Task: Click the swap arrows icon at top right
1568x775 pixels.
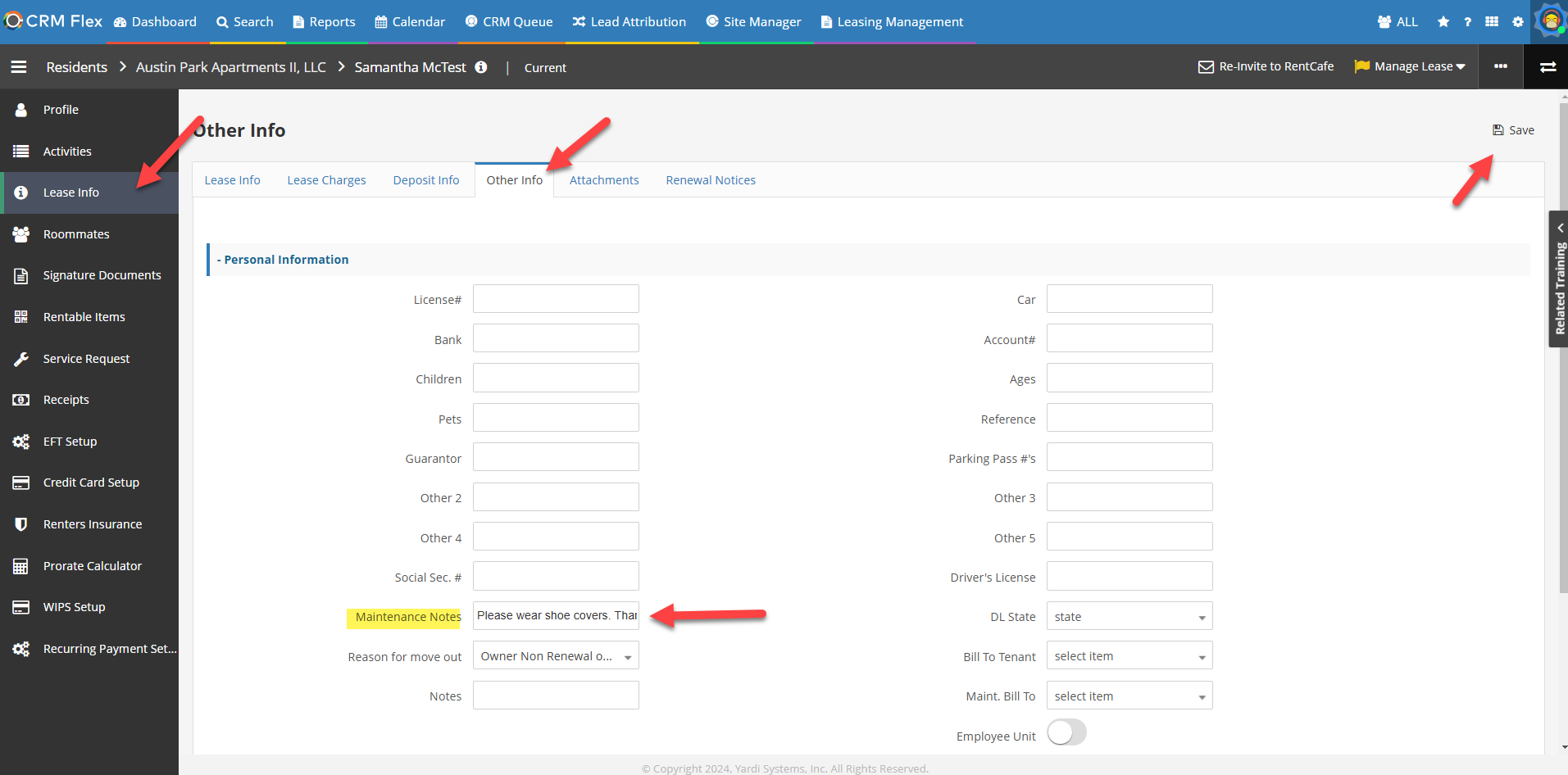Action: (1548, 67)
